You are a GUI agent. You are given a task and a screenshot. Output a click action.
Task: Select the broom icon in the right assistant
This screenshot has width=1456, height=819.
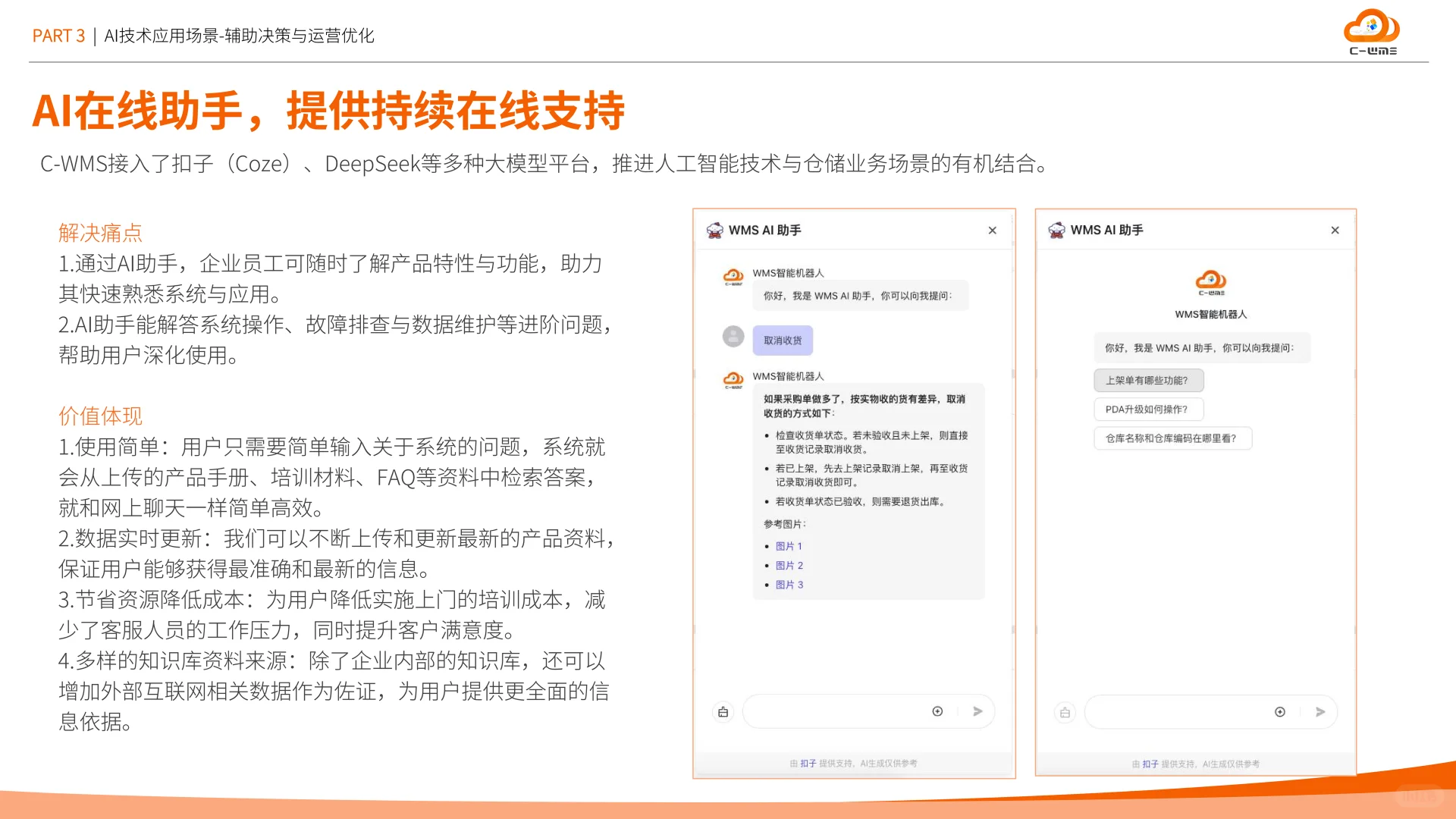tap(1064, 712)
